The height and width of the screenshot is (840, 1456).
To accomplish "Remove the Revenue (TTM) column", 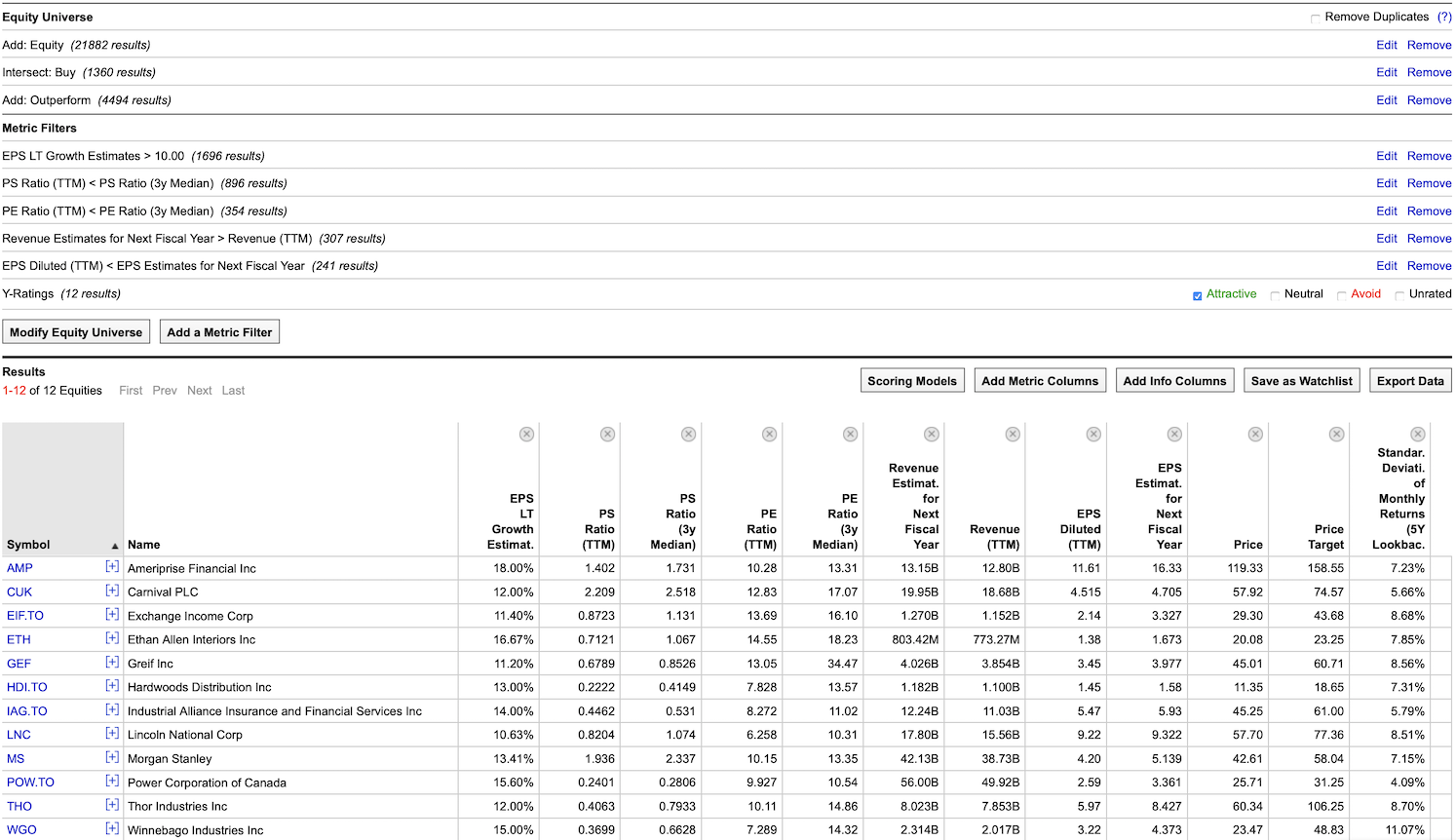I will coord(1013,434).
